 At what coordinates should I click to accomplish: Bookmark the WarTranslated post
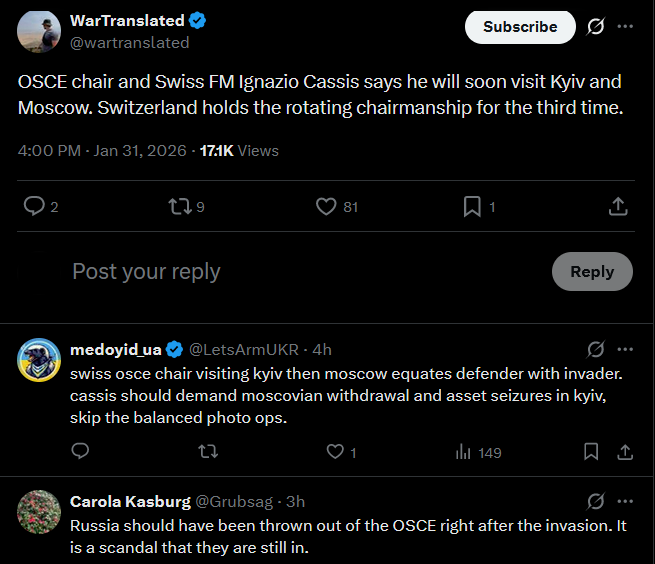pyautogui.click(x=472, y=206)
